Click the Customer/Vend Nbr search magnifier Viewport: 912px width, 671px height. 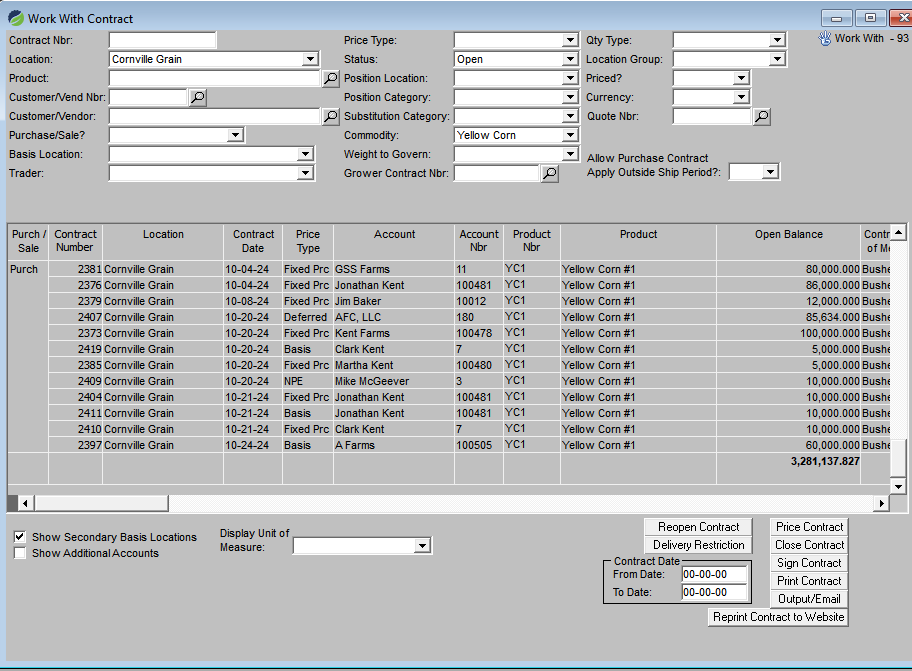point(198,98)
